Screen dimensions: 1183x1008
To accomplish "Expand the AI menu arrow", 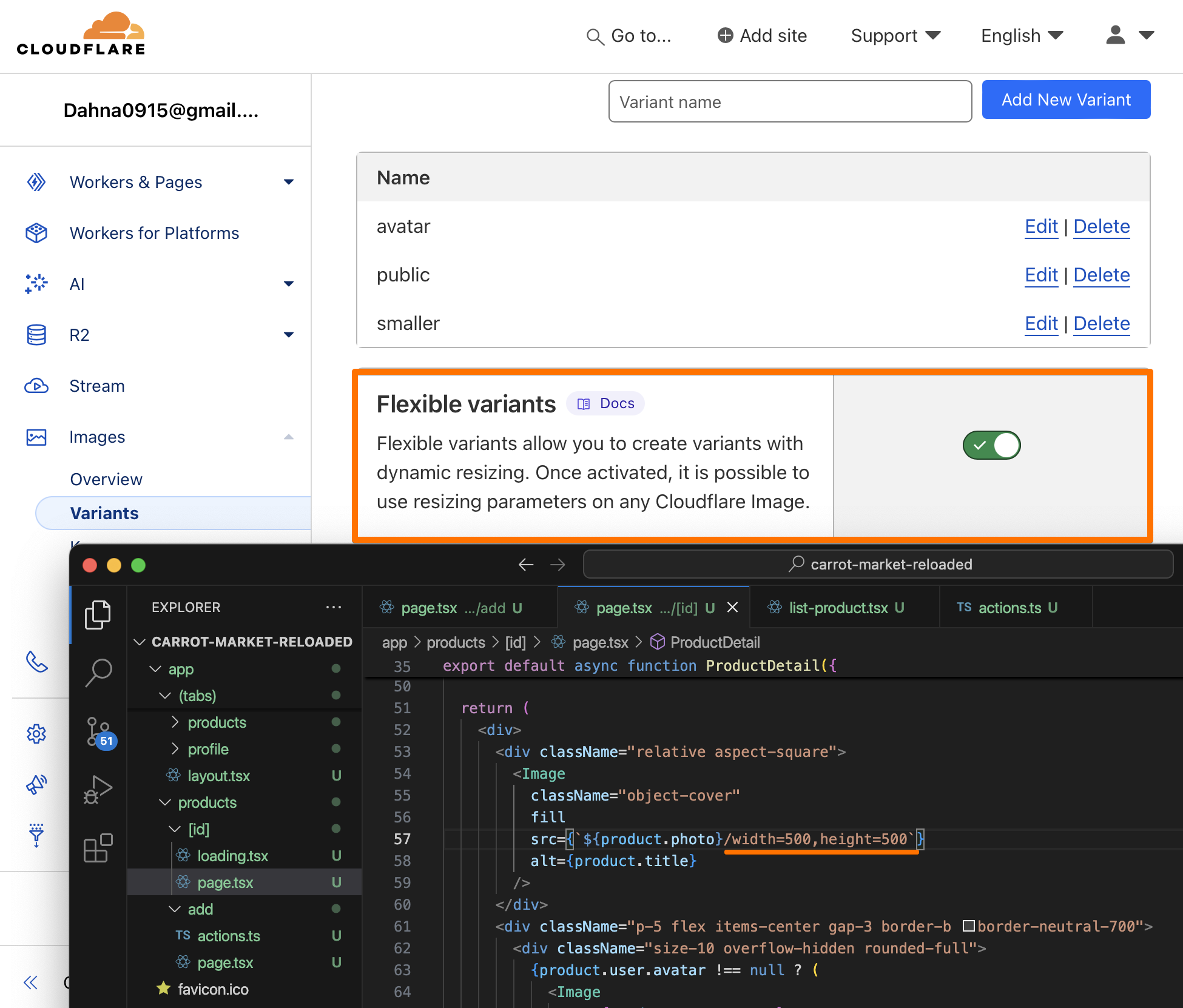I will tap(289, 284).
